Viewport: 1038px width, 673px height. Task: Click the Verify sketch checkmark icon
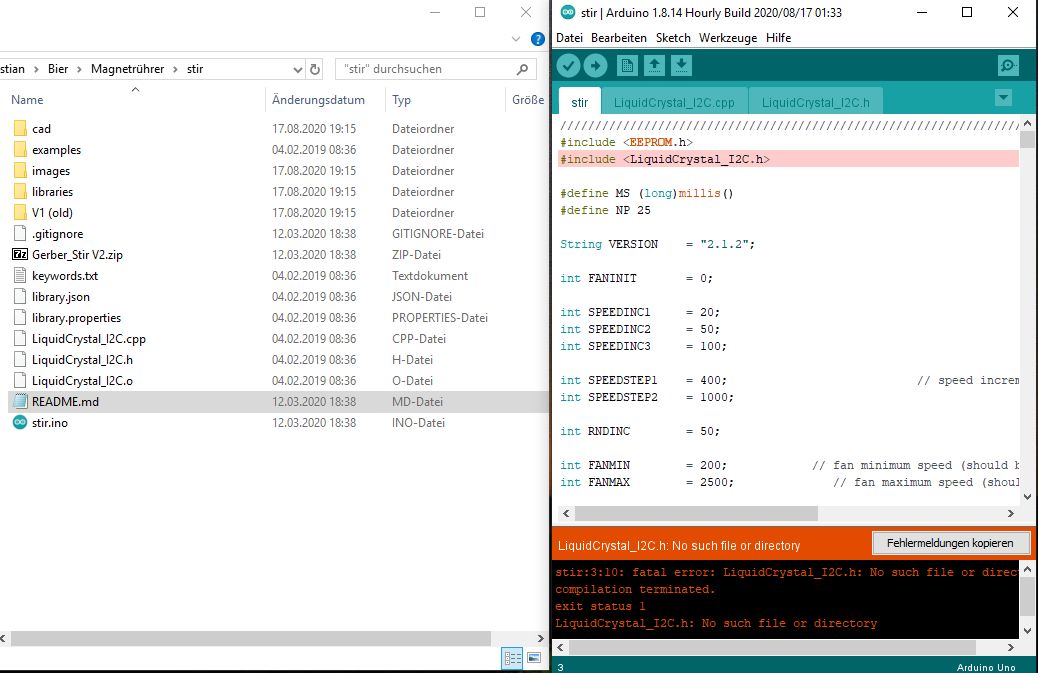click(568, 66)
